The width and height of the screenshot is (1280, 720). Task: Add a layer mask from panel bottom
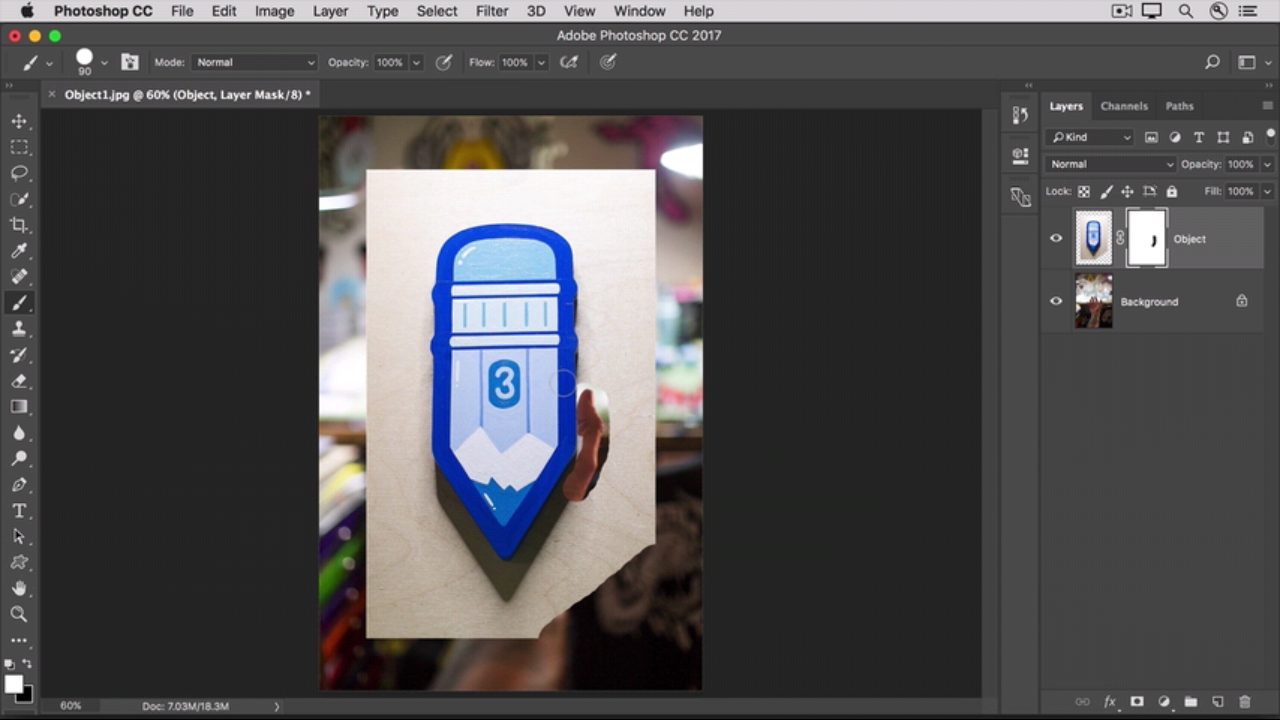pyautogui.click(x=1137, y=702)
